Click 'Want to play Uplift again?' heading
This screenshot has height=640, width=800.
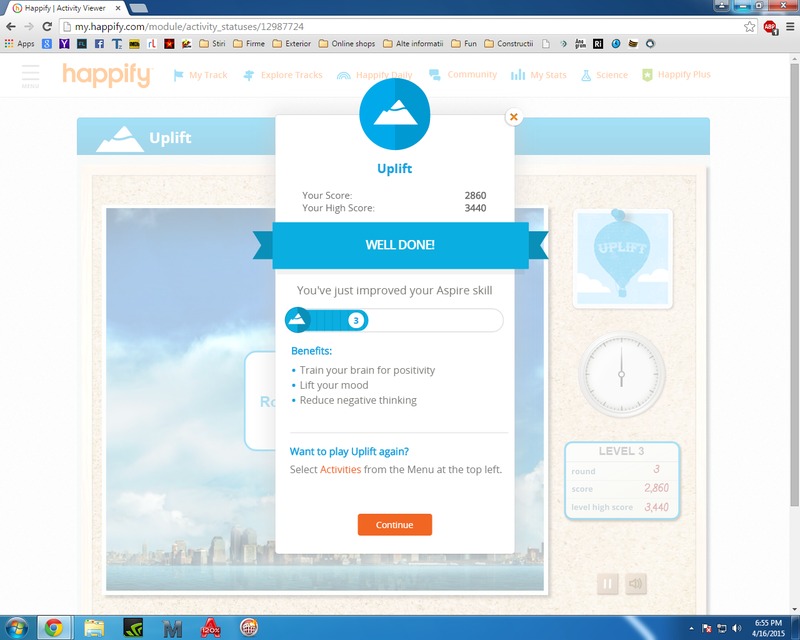349,451
